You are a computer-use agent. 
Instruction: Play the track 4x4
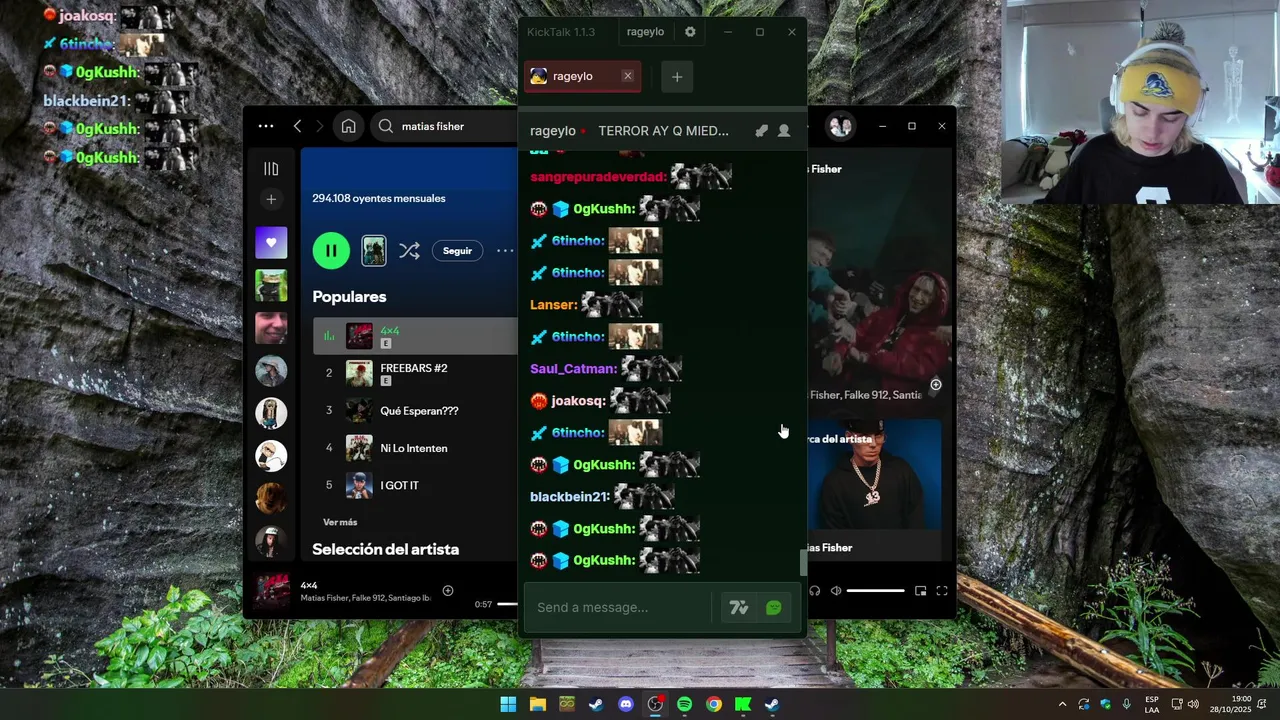coord(415,336)
